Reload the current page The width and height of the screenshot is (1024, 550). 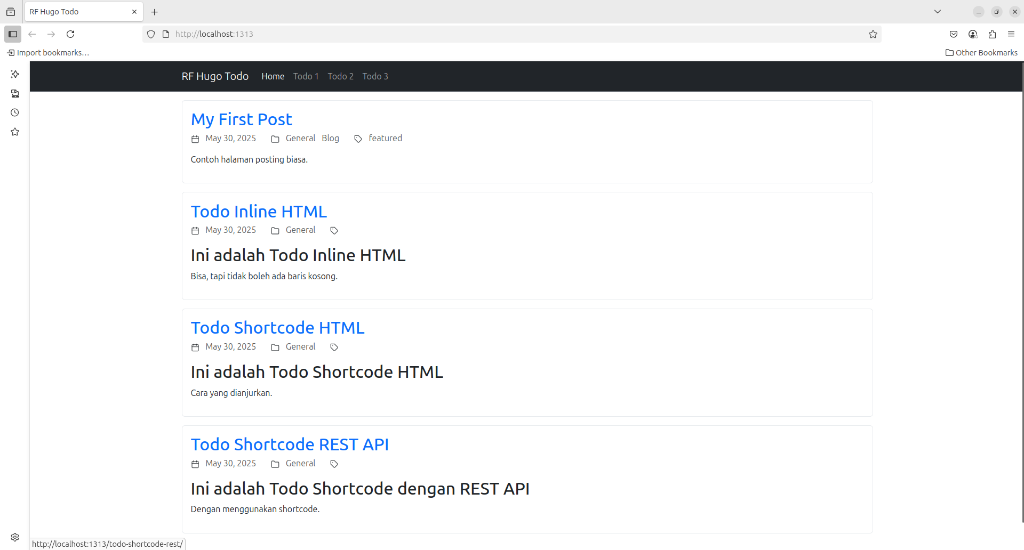pos(71,34)
